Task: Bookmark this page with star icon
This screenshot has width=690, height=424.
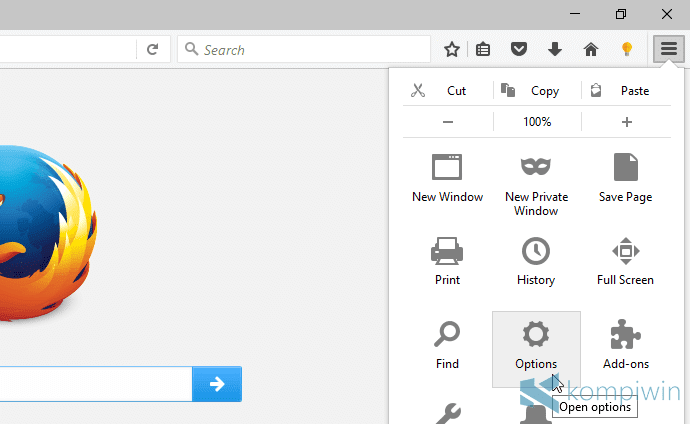Action: 451,49
